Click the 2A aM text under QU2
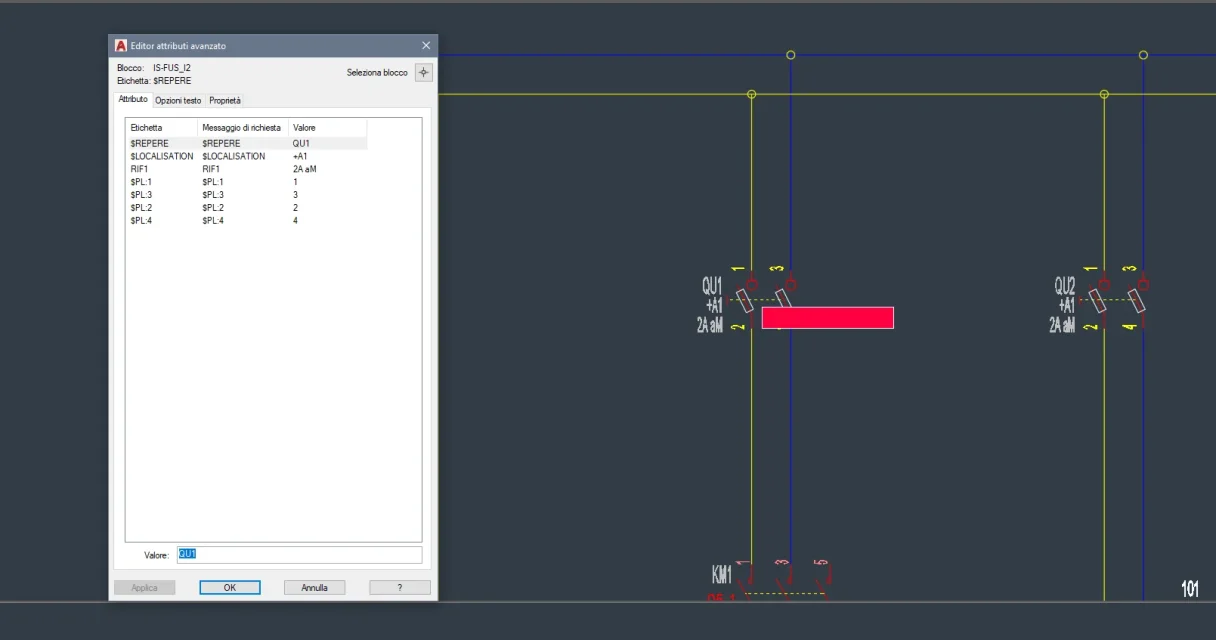1216x640 pixels. (x=1062, y=325)
